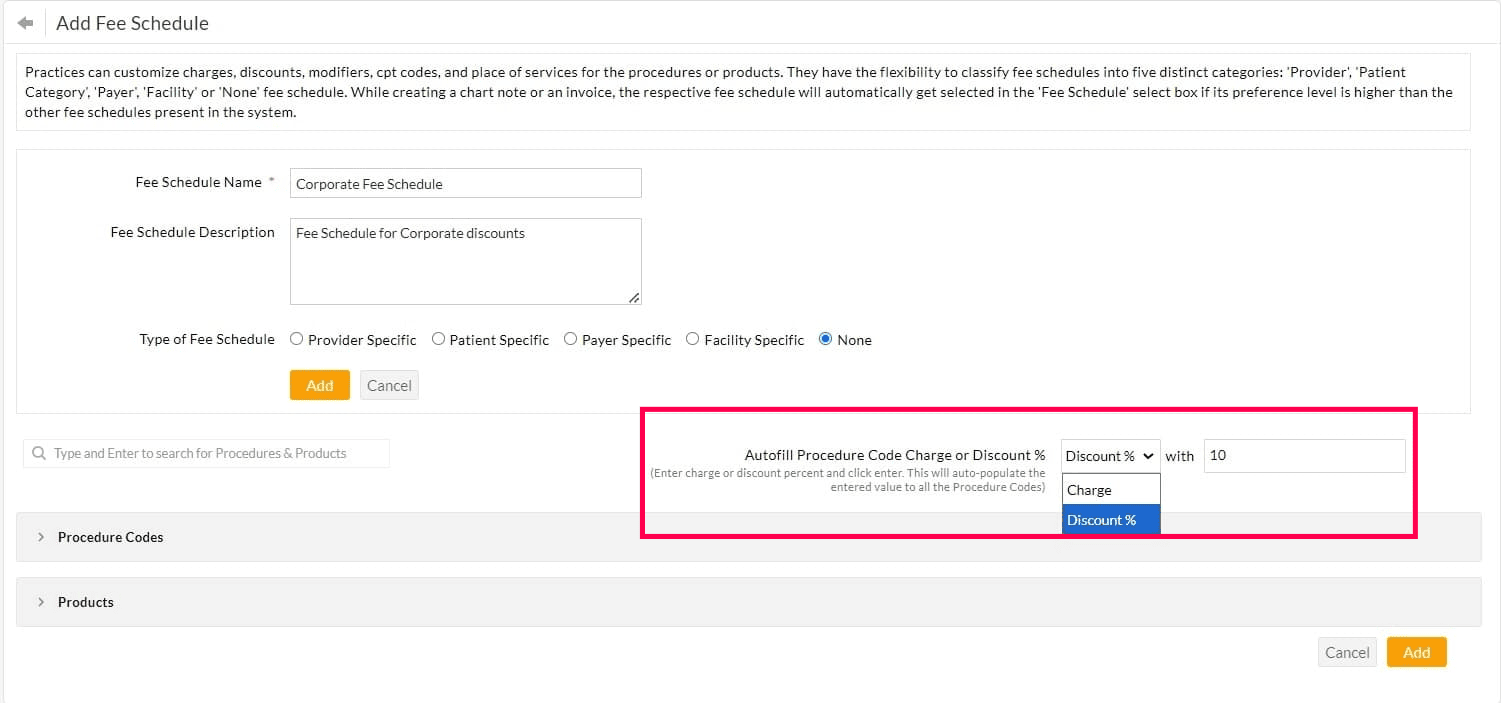Select the None fee schedule type
Image resolution: width=1501 pixels, height=703 pixels.
[824, 338]
